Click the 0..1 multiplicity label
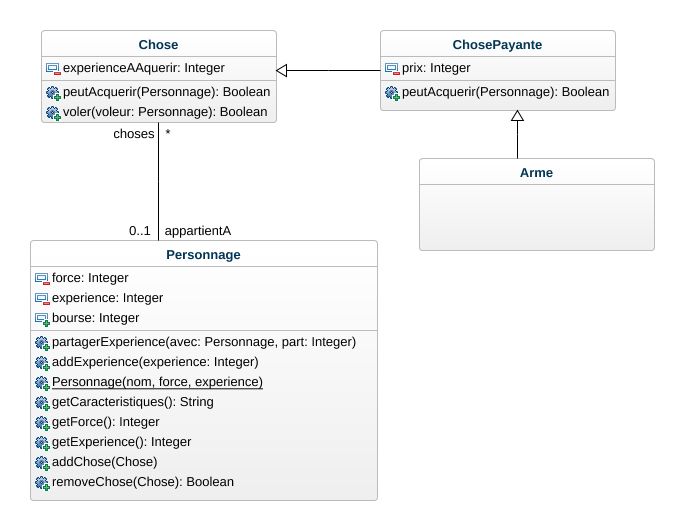 tap(140, 231)
